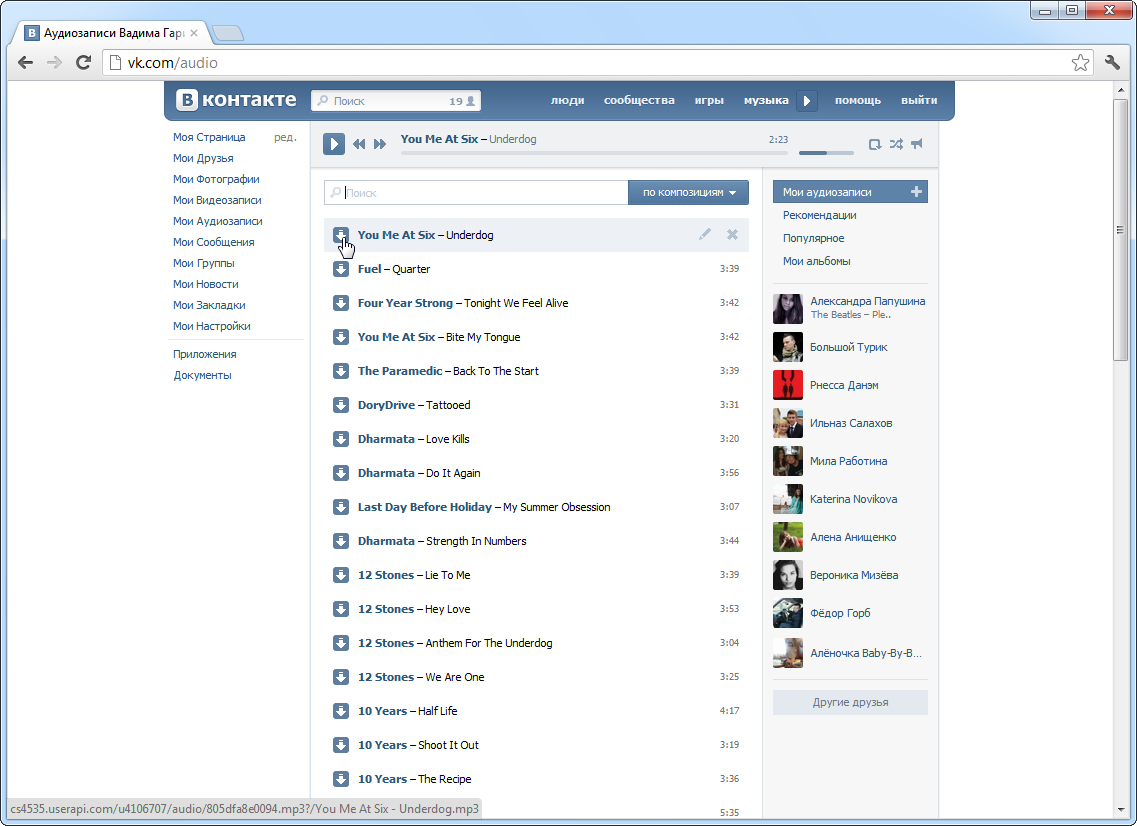Open the browser wrench settings menu
Screen dimensions: 1137x826
tap(1112, 62)
